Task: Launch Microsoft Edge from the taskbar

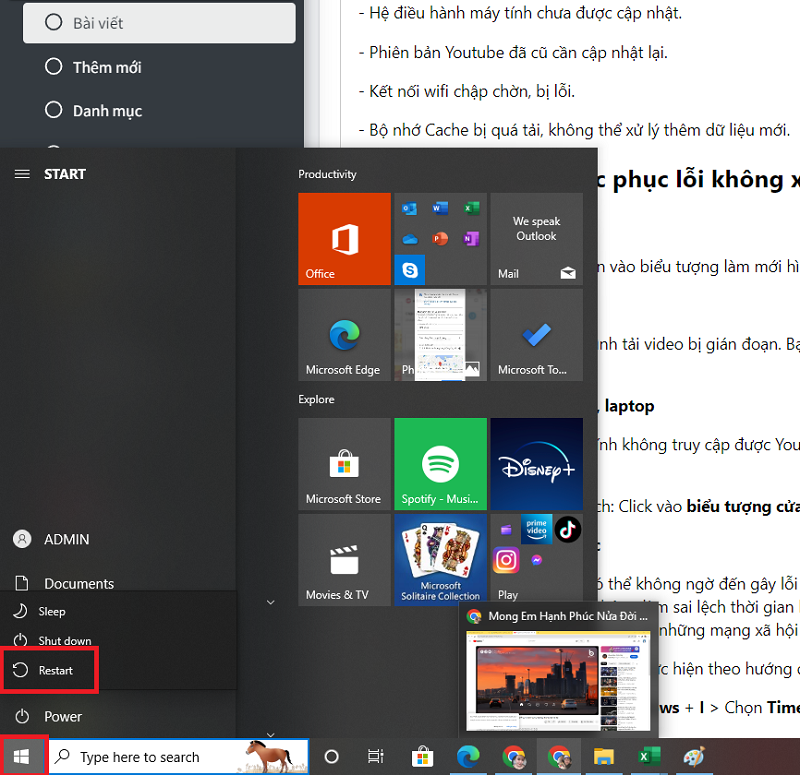Action: [x=468, y=756]
